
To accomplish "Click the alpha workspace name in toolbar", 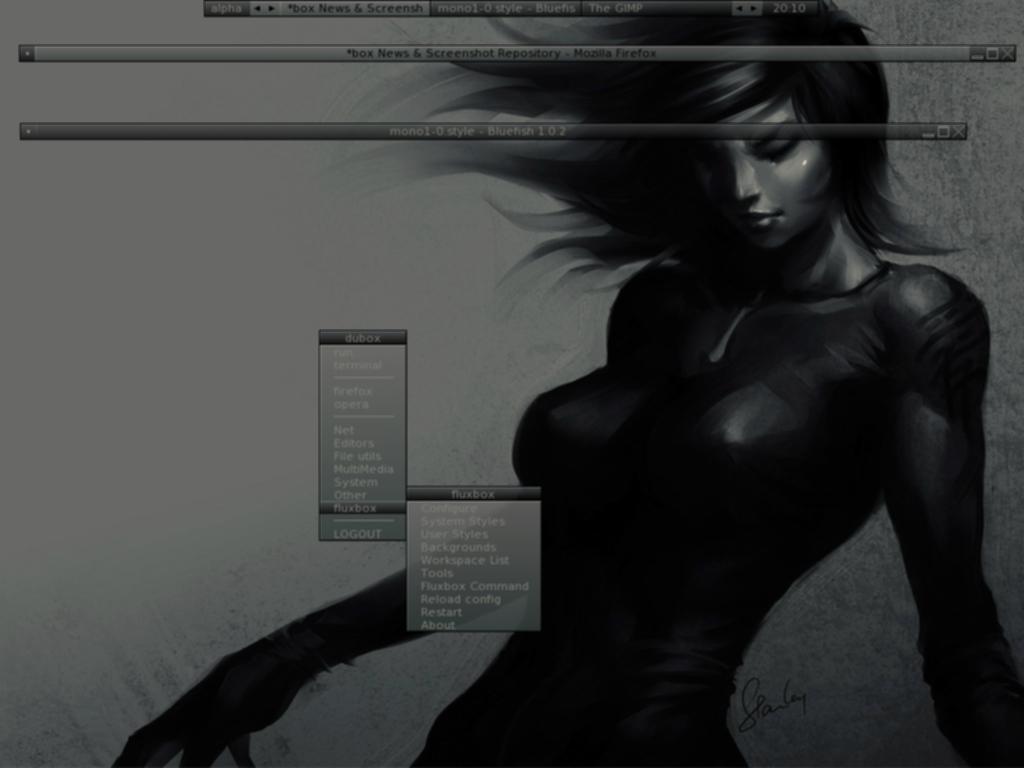I will pos(227,8).
